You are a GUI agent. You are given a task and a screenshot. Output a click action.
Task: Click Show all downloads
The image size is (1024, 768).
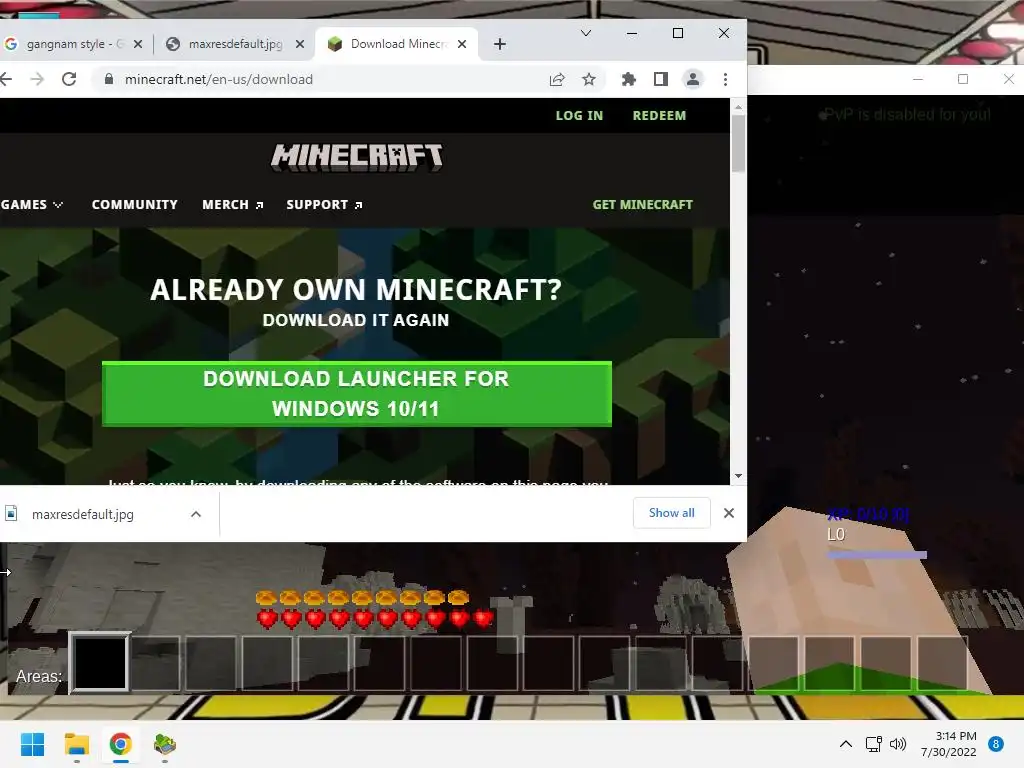coord(671,513)
